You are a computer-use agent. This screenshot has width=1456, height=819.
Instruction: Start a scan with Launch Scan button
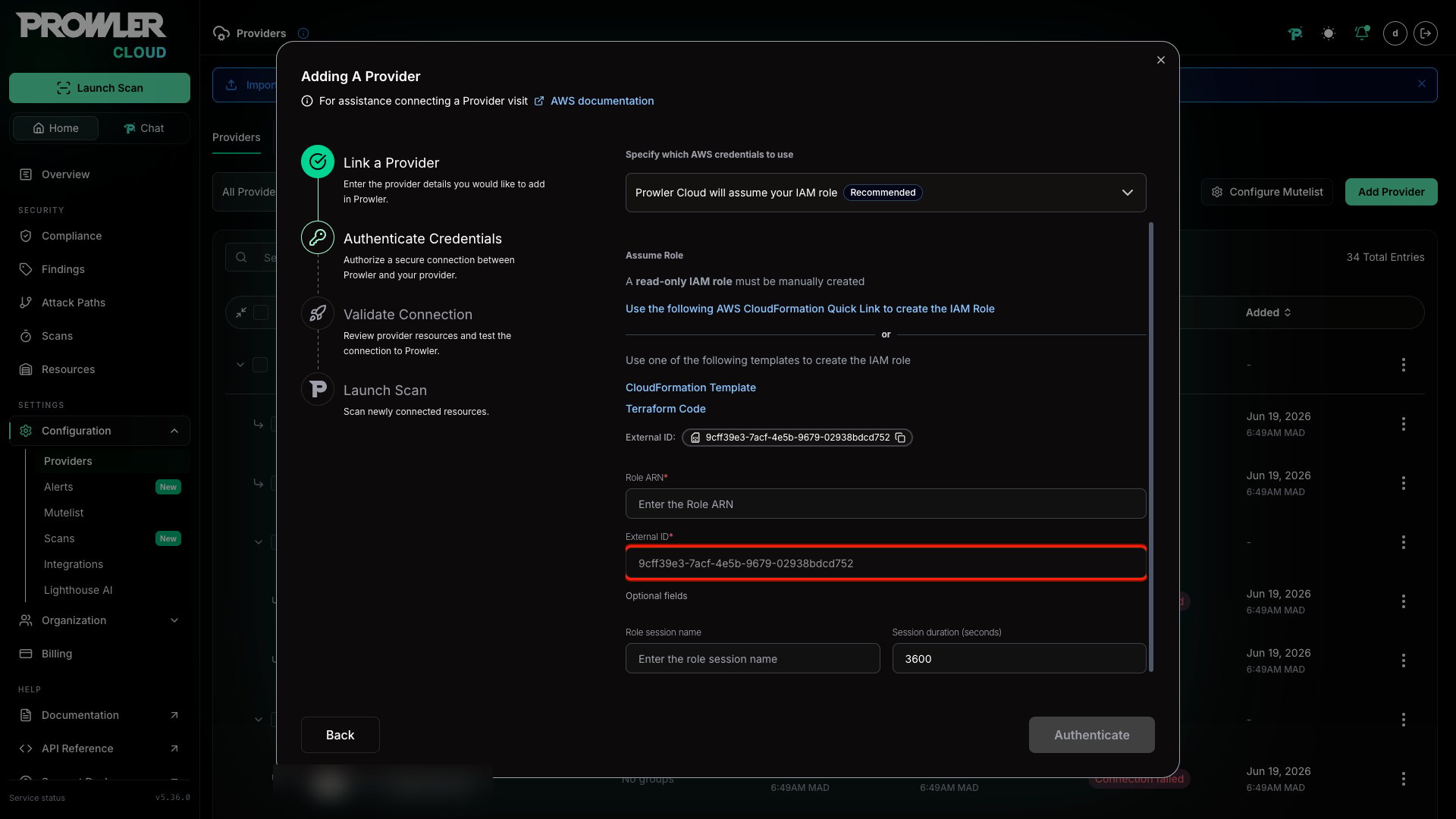click(99, 88)
